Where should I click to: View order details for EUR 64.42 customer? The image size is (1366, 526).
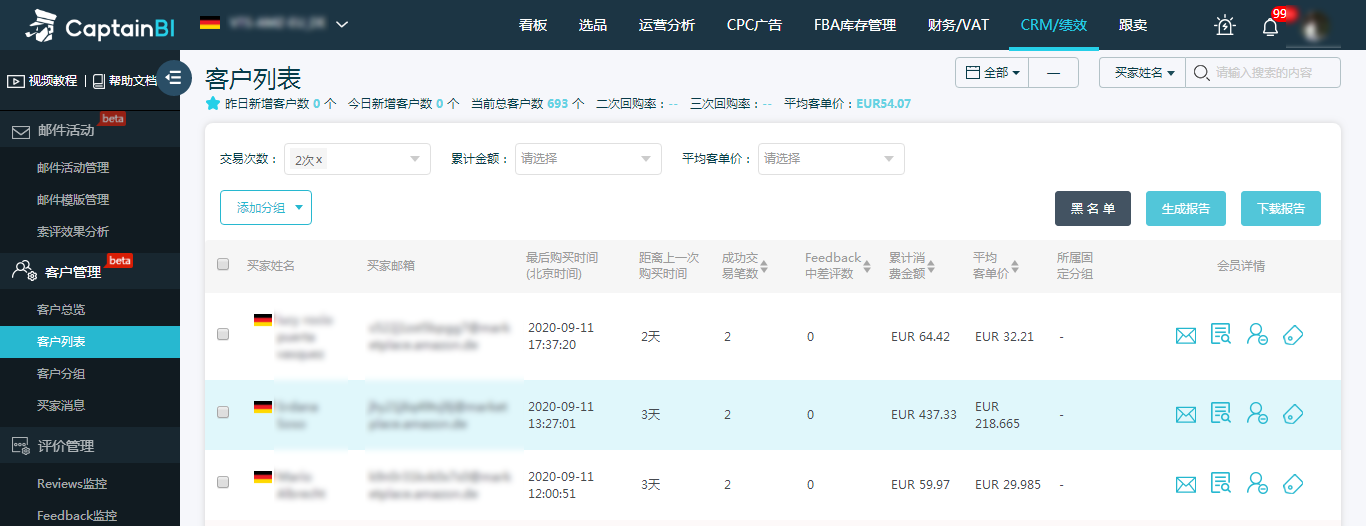click(x=1221, y=335)
